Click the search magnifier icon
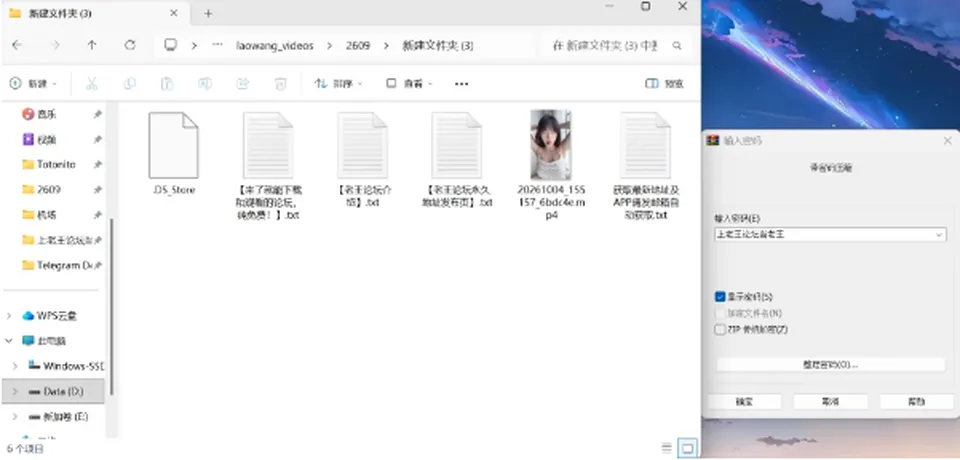The width and height of the screenshot is (960, 460). [x=677, y=45]
